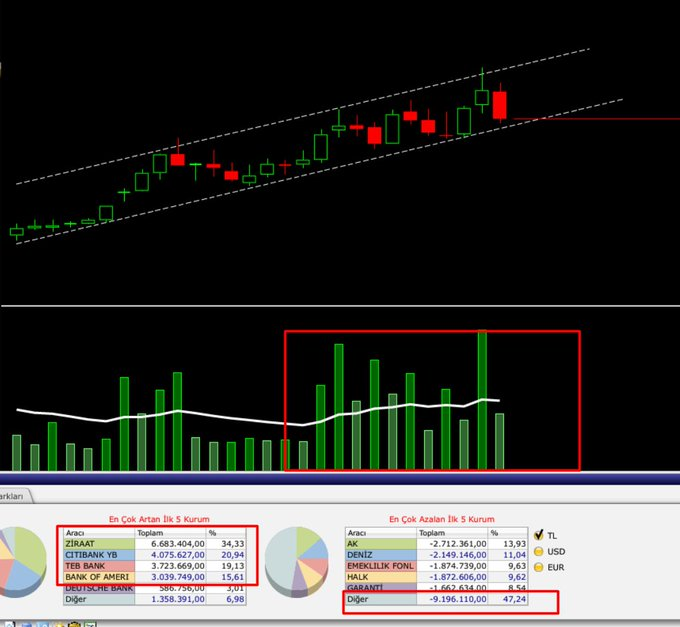
Task: Click the percentage 19,13
Action: (233, 566)
